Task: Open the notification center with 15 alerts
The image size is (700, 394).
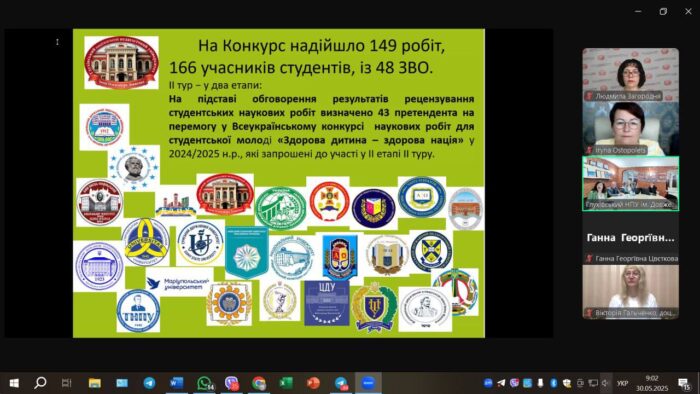Action: pos(684,383)
